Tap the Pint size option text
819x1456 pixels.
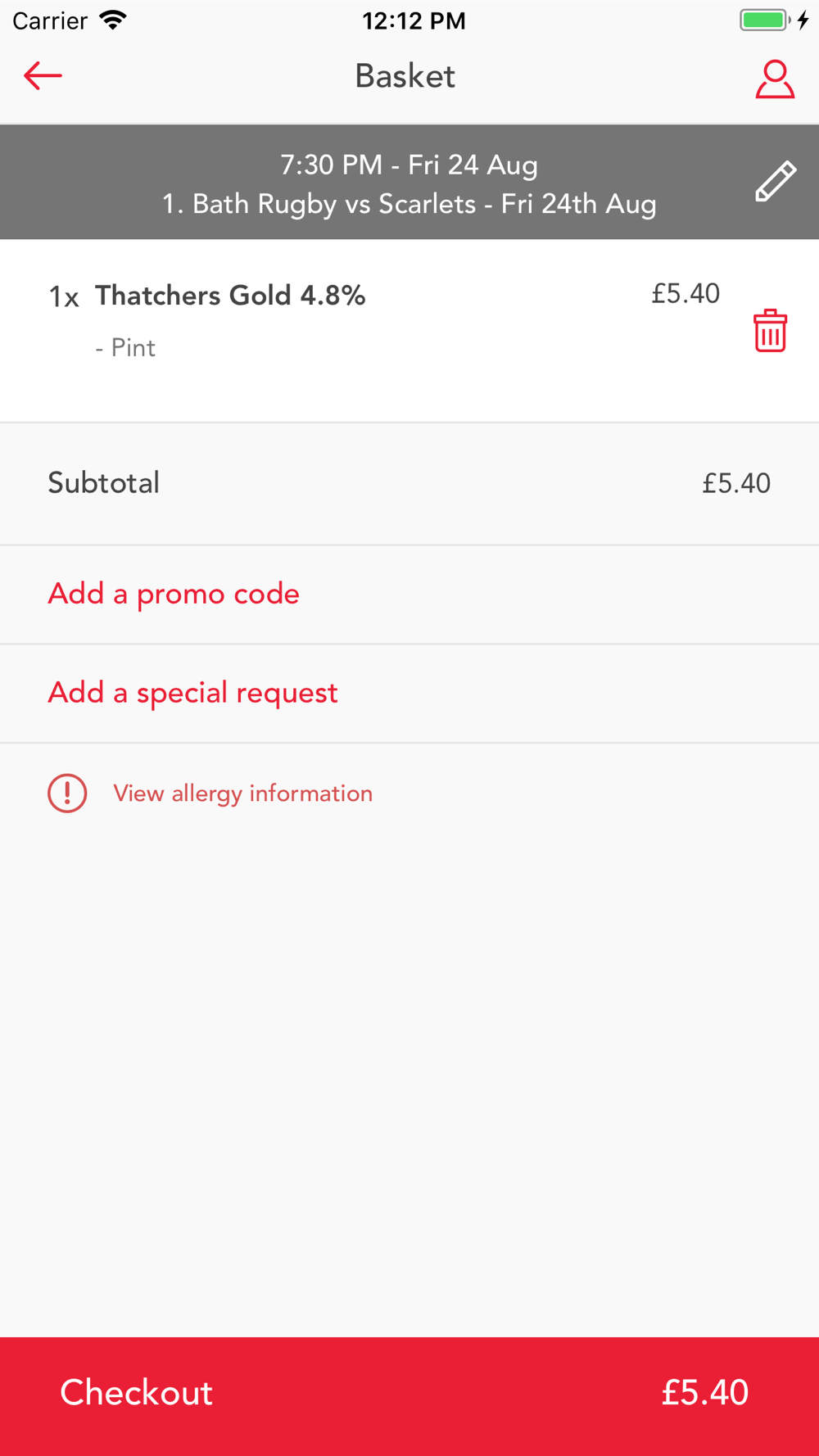(x=125, y=348)
